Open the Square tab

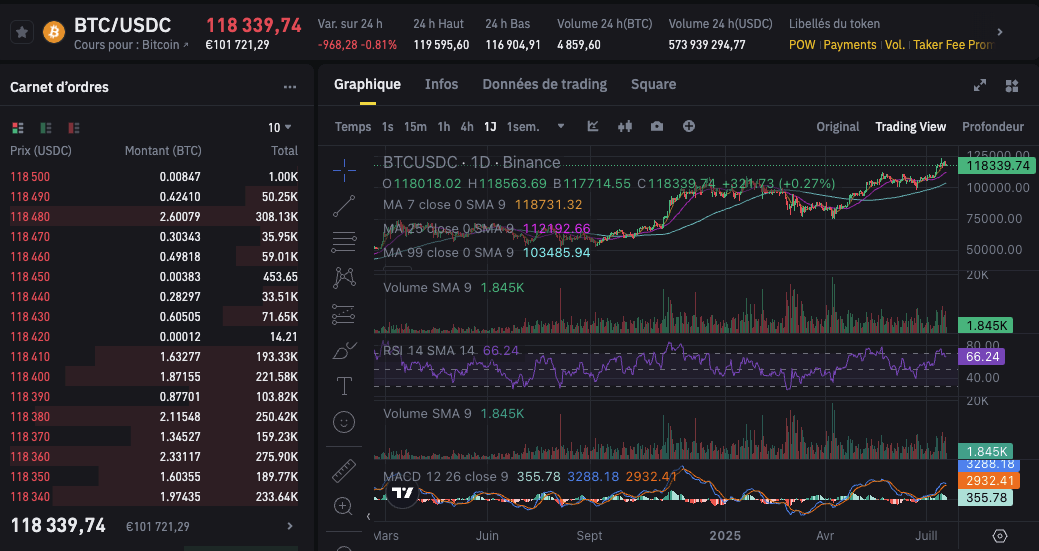653,85
